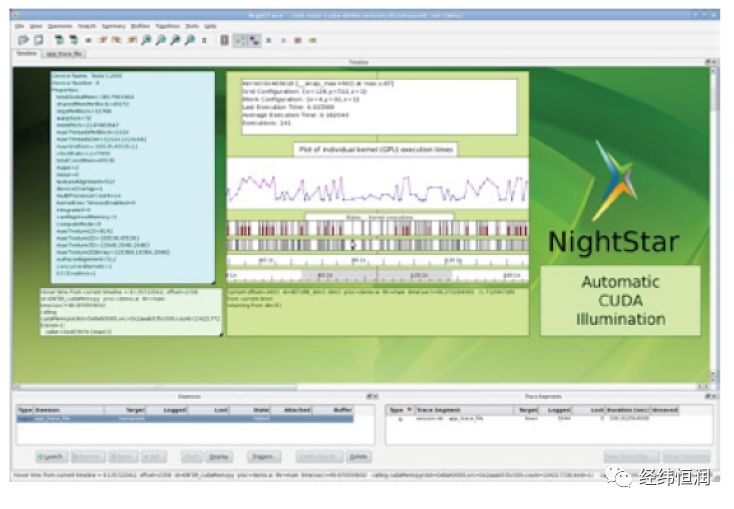The width and height of the screenshot is (734, 509).
Task: Click the Daemon column header
Action: 68,410
